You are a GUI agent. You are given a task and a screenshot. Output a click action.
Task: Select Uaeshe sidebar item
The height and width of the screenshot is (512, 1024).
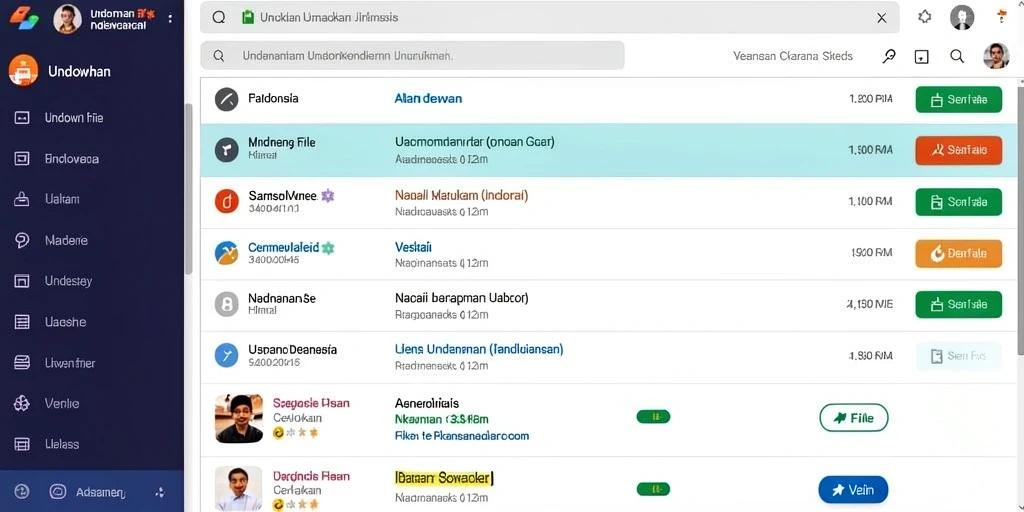coord(65,322)
